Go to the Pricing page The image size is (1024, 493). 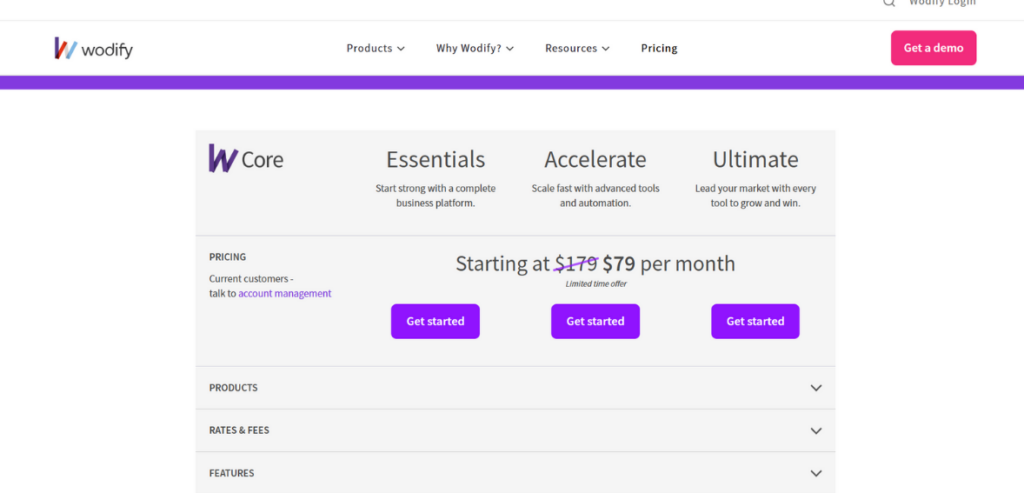coord(659,48)
